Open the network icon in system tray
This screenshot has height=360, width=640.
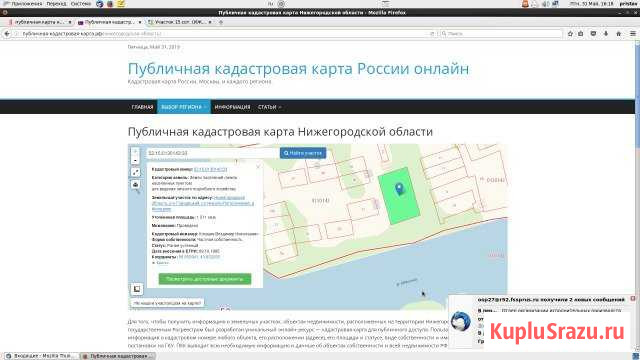556,4
